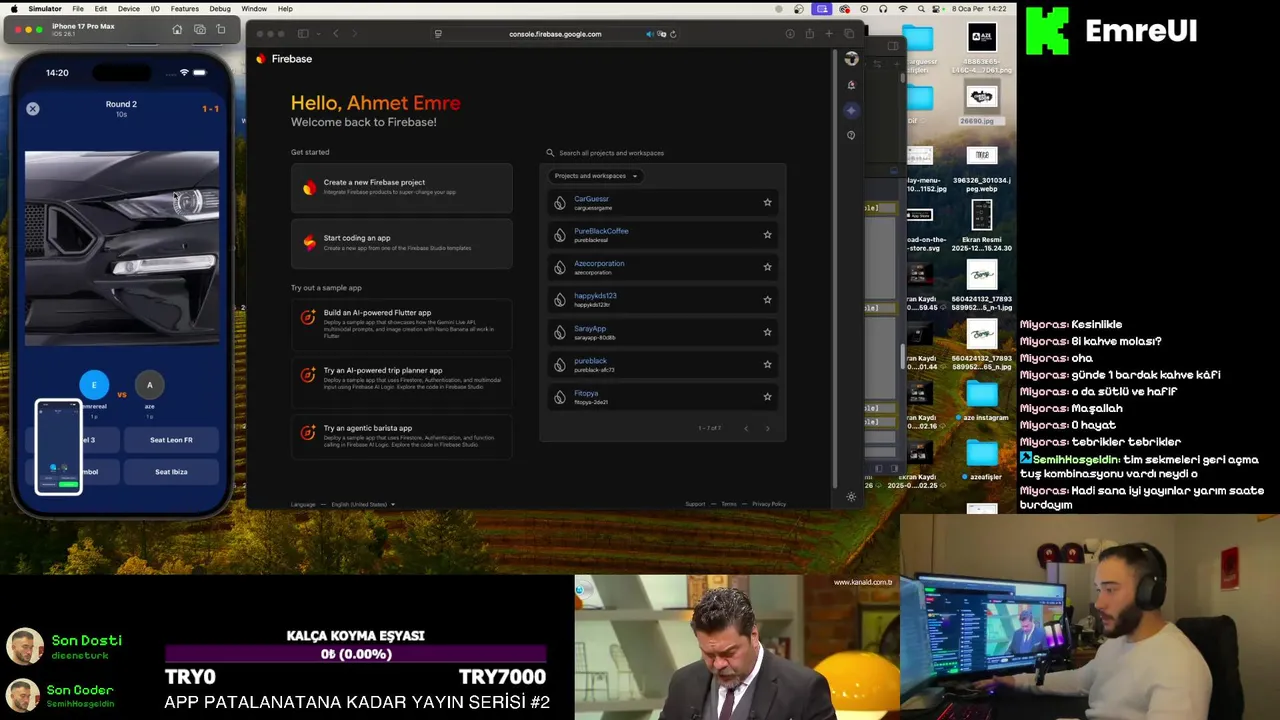Screen dimensions: 1280x720
Task: Open the I/O menu
Action: coord(155,9)
